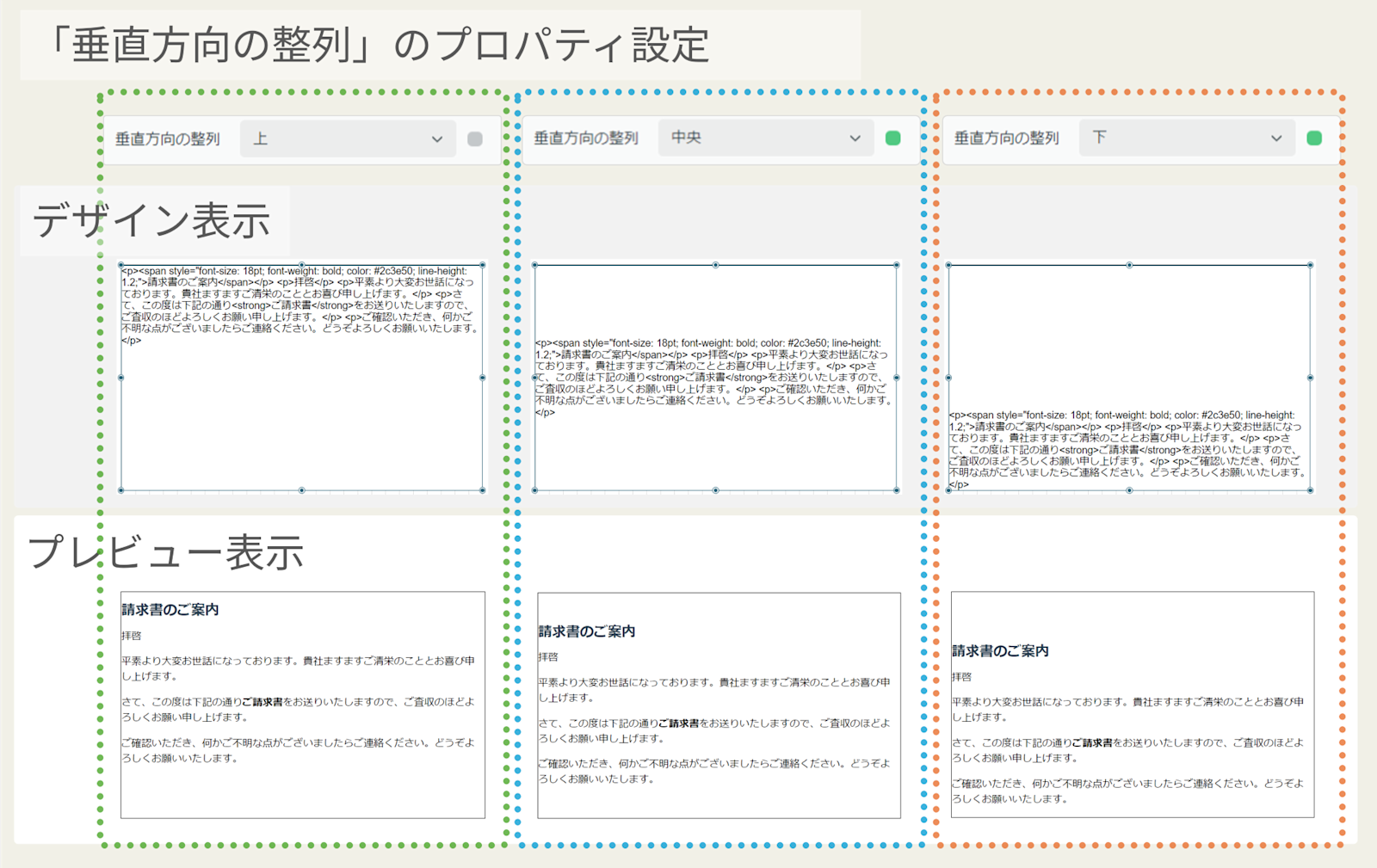Click 拝啓 in the center-aligned preview
The width and height of the screenshot is (1377, 868).
548,656
